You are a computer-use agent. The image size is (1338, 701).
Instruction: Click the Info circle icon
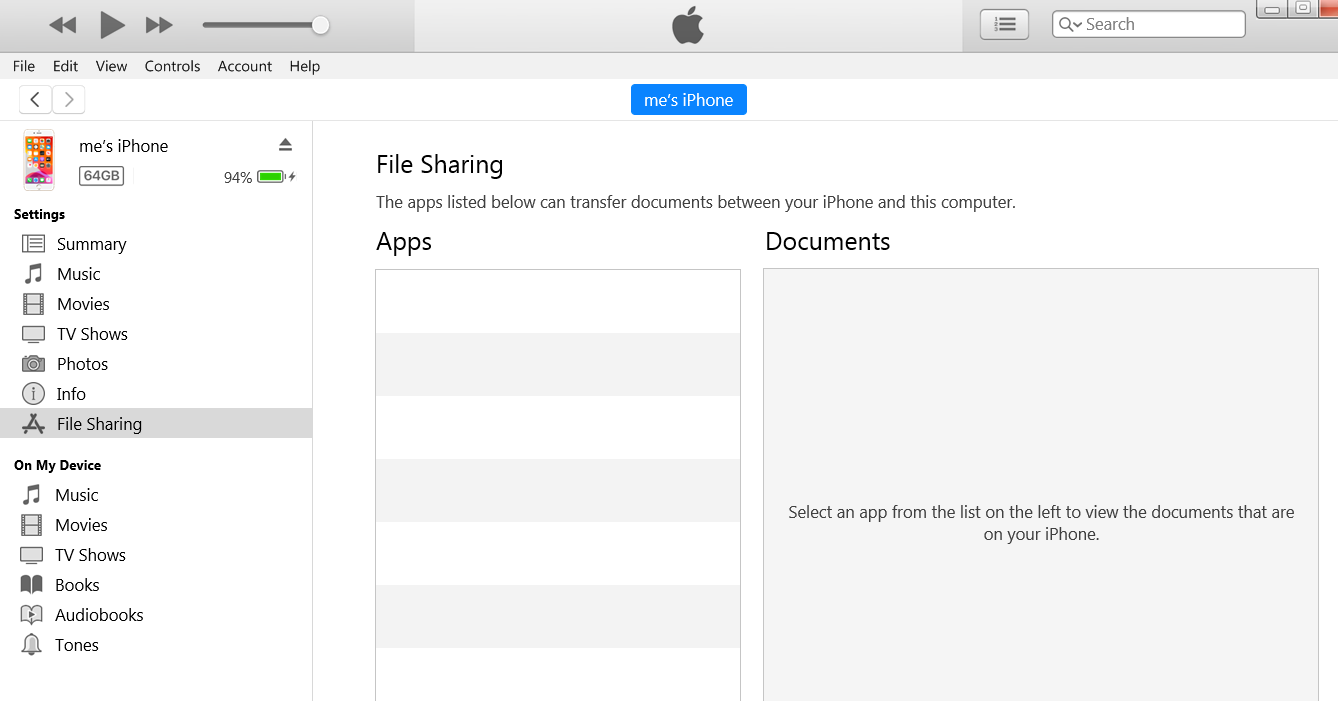[x=33, y=394]
